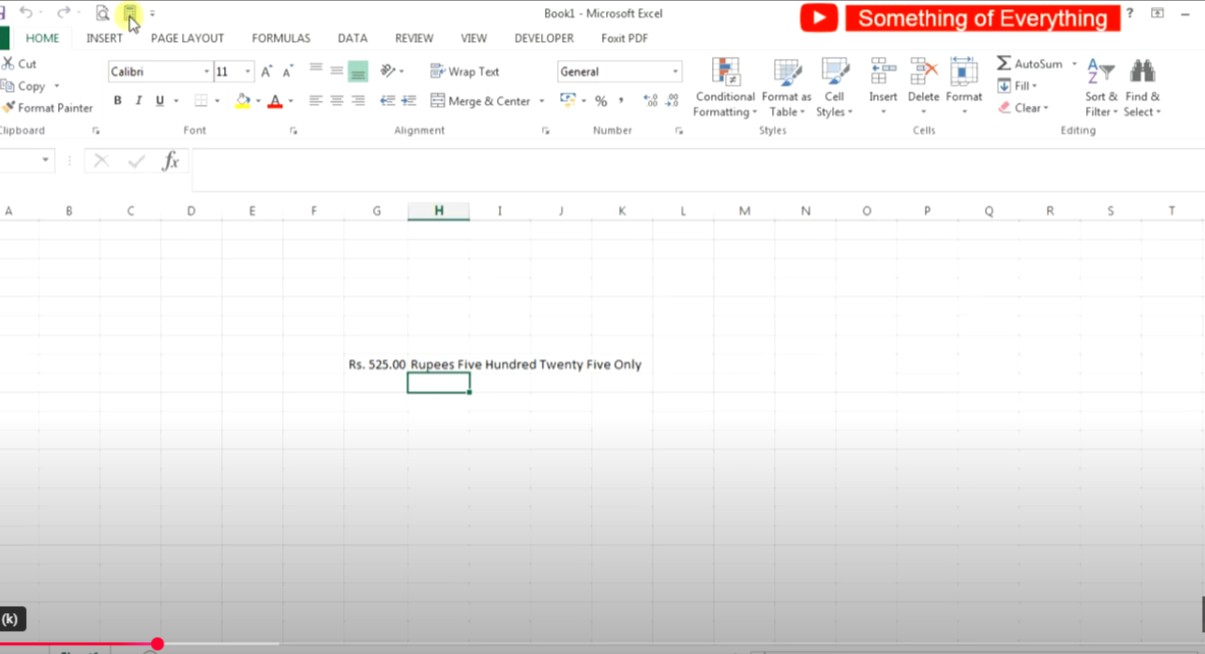The height and width of the screenshot is (654, 1205).
Task: Open Conditional Formatting options
Action: click(x=724, y=88)
